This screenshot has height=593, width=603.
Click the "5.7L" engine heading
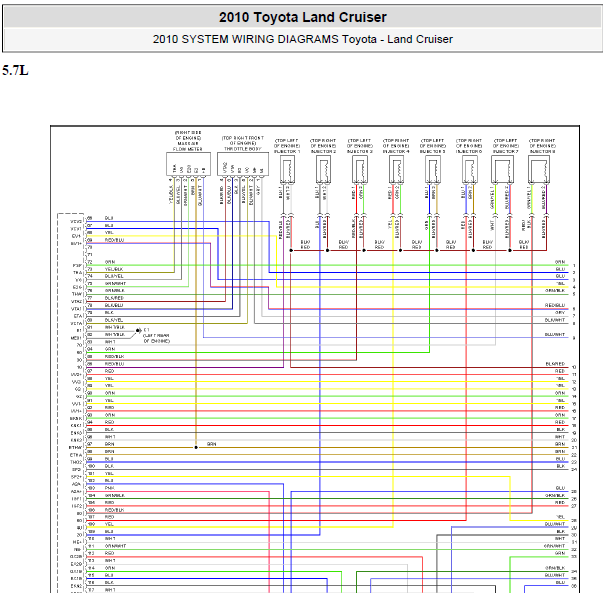(x=15, y=70)
